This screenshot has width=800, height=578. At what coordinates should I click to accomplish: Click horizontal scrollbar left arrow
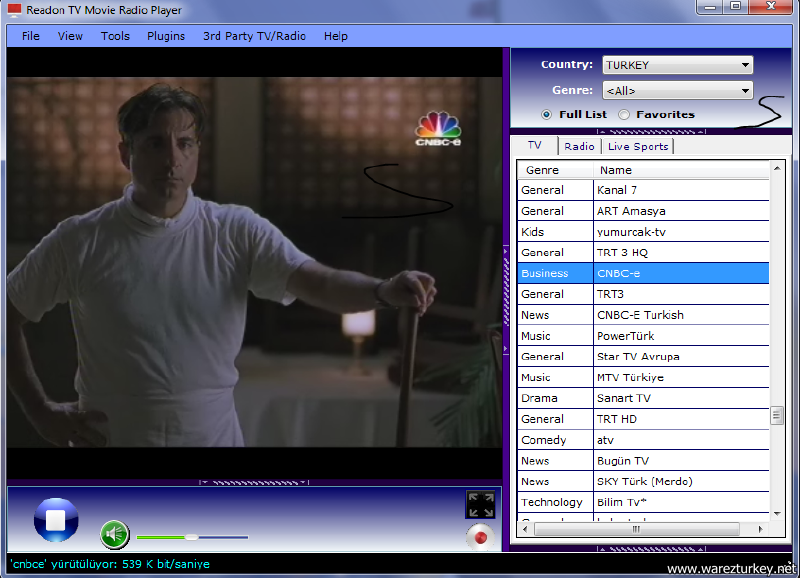525,530
